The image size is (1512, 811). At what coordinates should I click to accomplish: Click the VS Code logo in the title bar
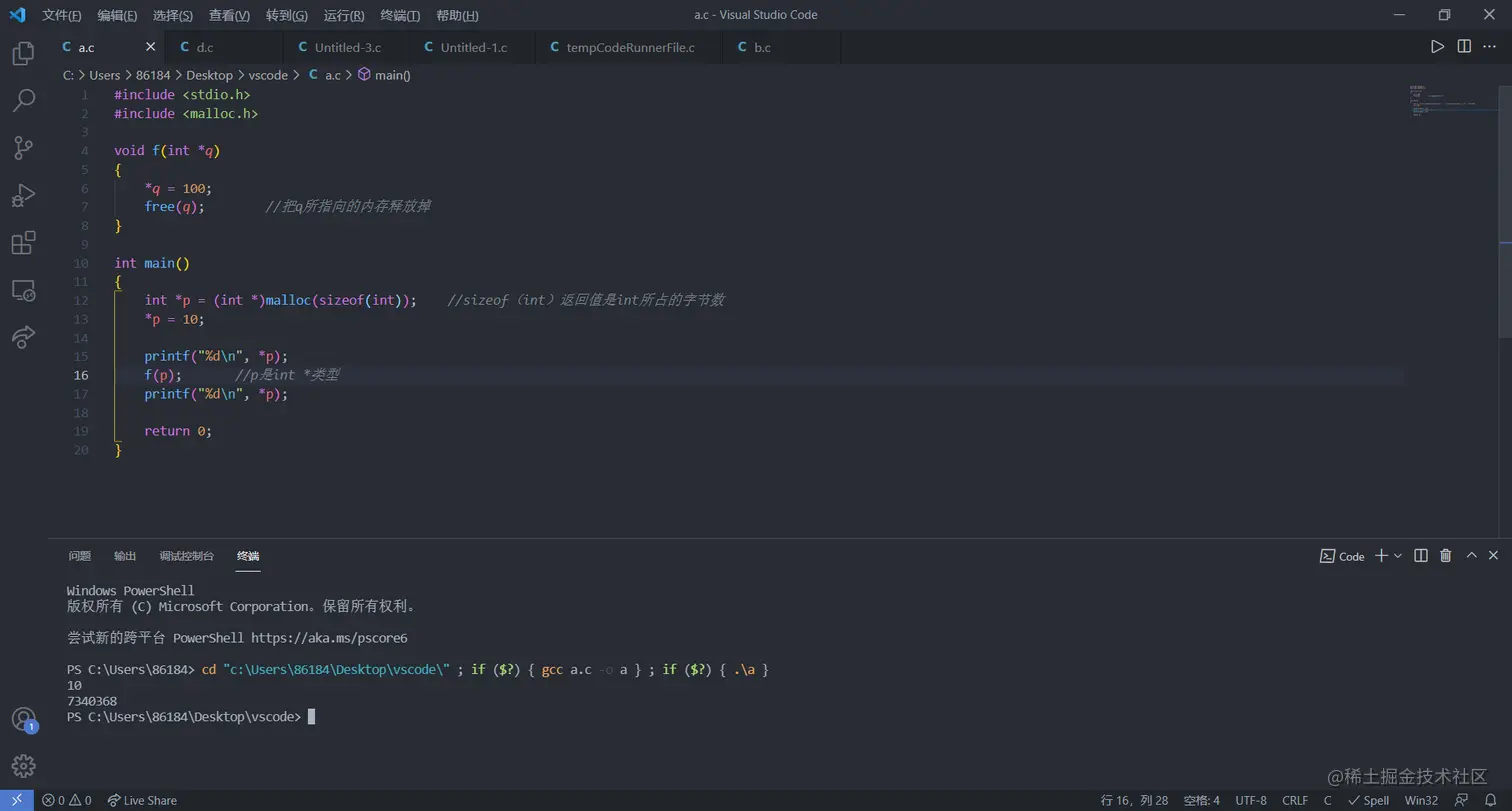tap(17, 15)
